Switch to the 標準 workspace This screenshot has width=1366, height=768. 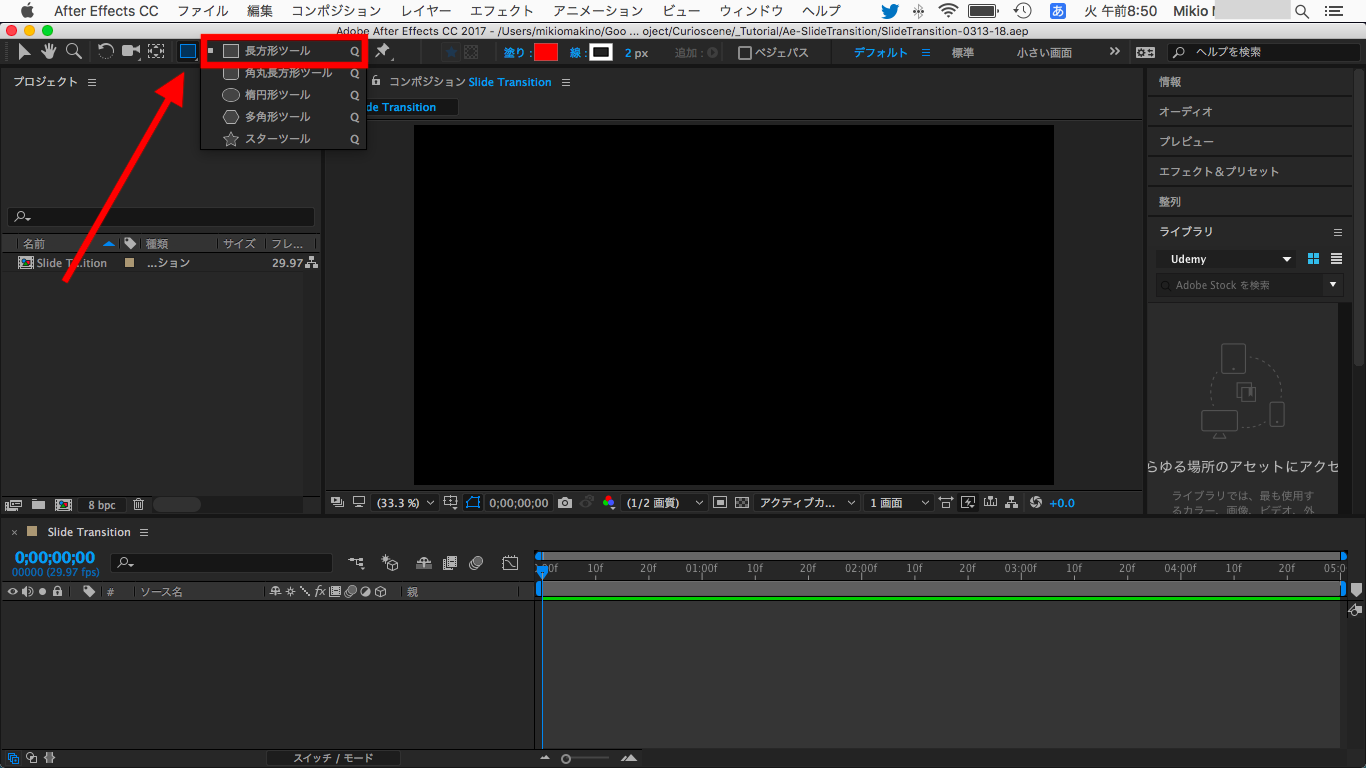(962, 53)
